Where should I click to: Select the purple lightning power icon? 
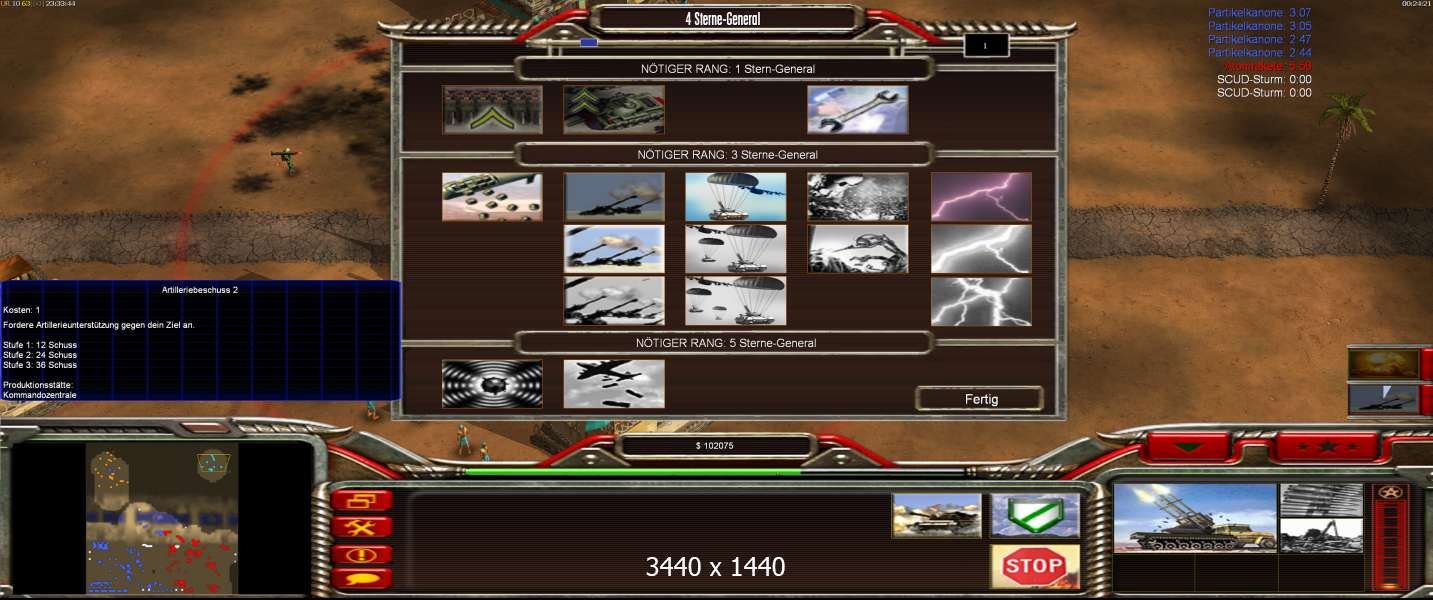click(x=981, y=197)
